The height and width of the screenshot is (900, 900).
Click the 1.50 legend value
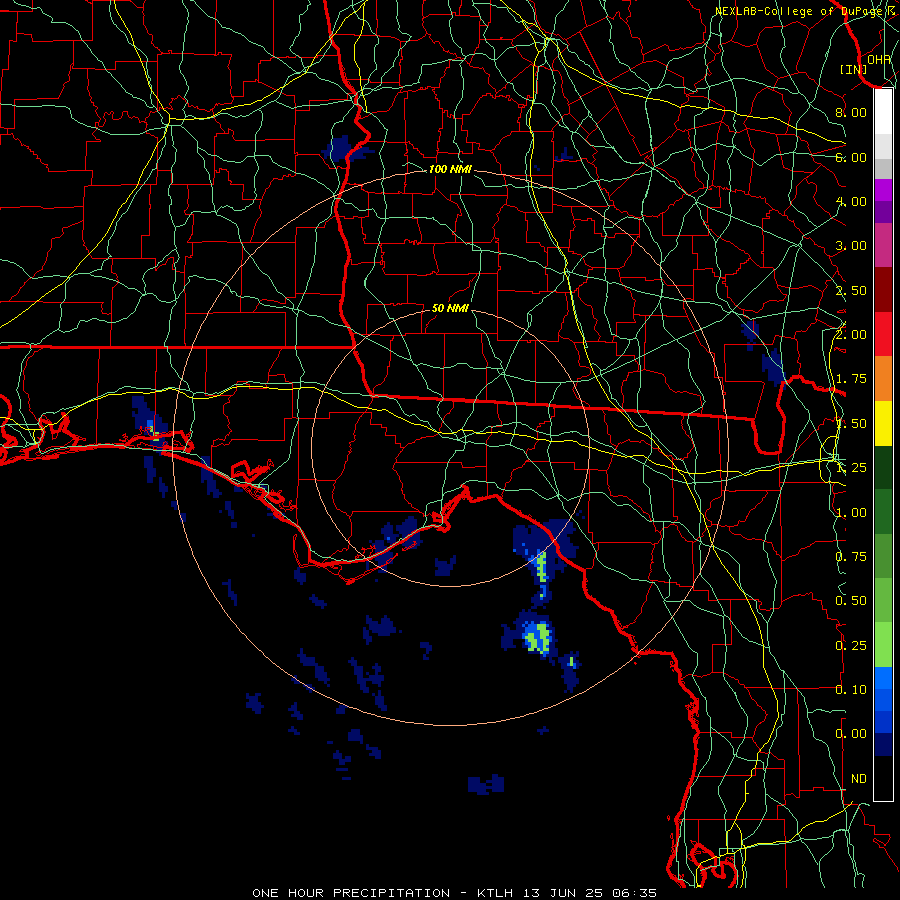point(851,424)
